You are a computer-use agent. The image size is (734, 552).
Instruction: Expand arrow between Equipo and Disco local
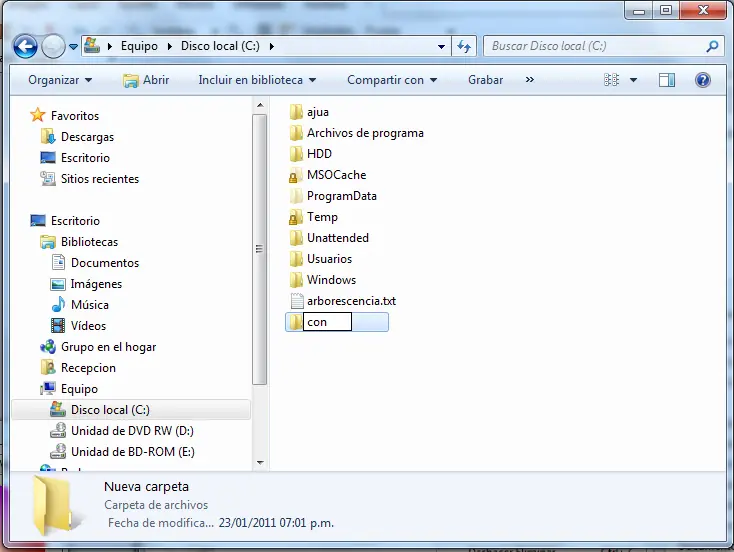click(x=169, y=46)
